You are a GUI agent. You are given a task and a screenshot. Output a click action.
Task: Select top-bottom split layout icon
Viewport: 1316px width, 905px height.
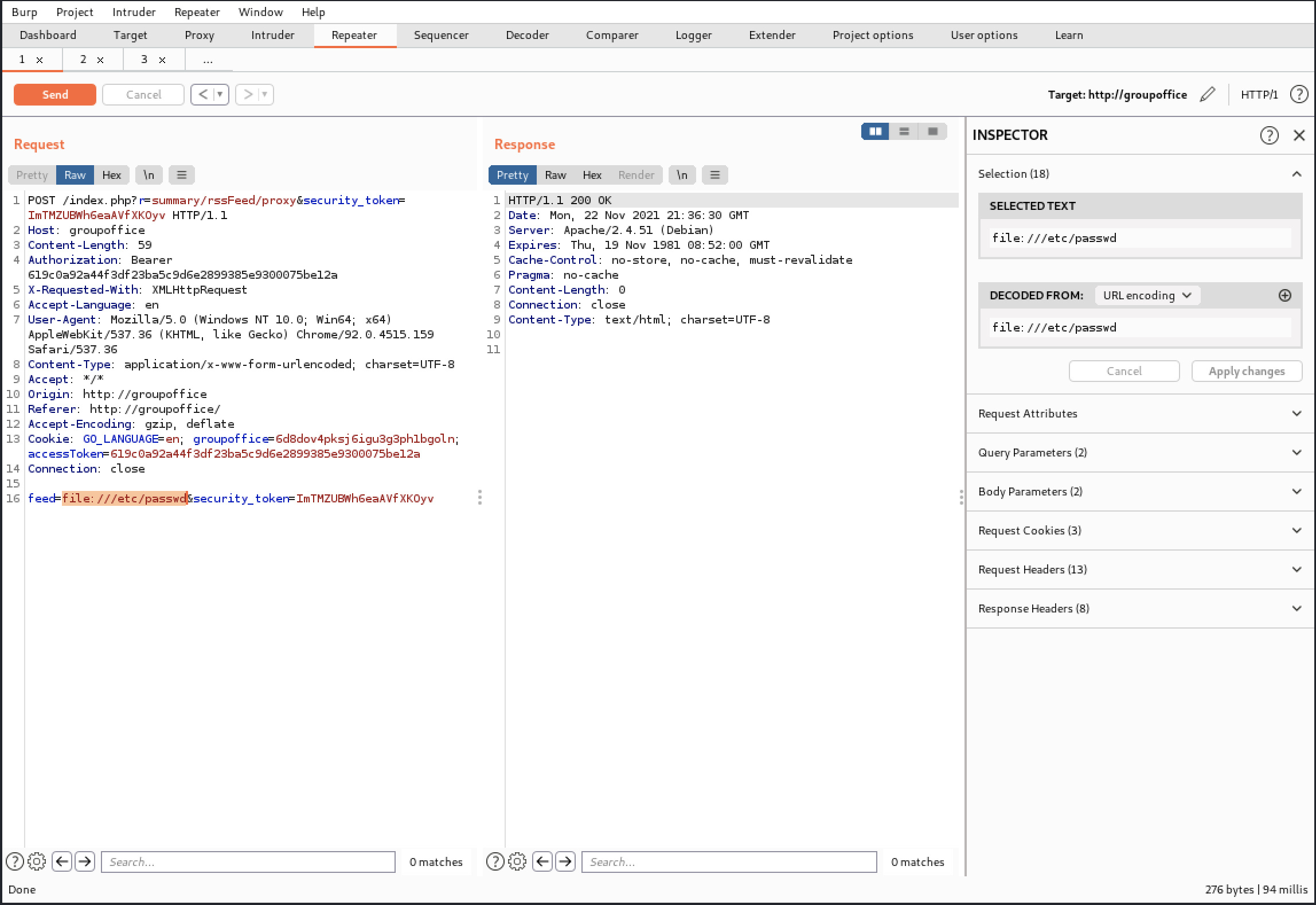(x=904, y=131)
